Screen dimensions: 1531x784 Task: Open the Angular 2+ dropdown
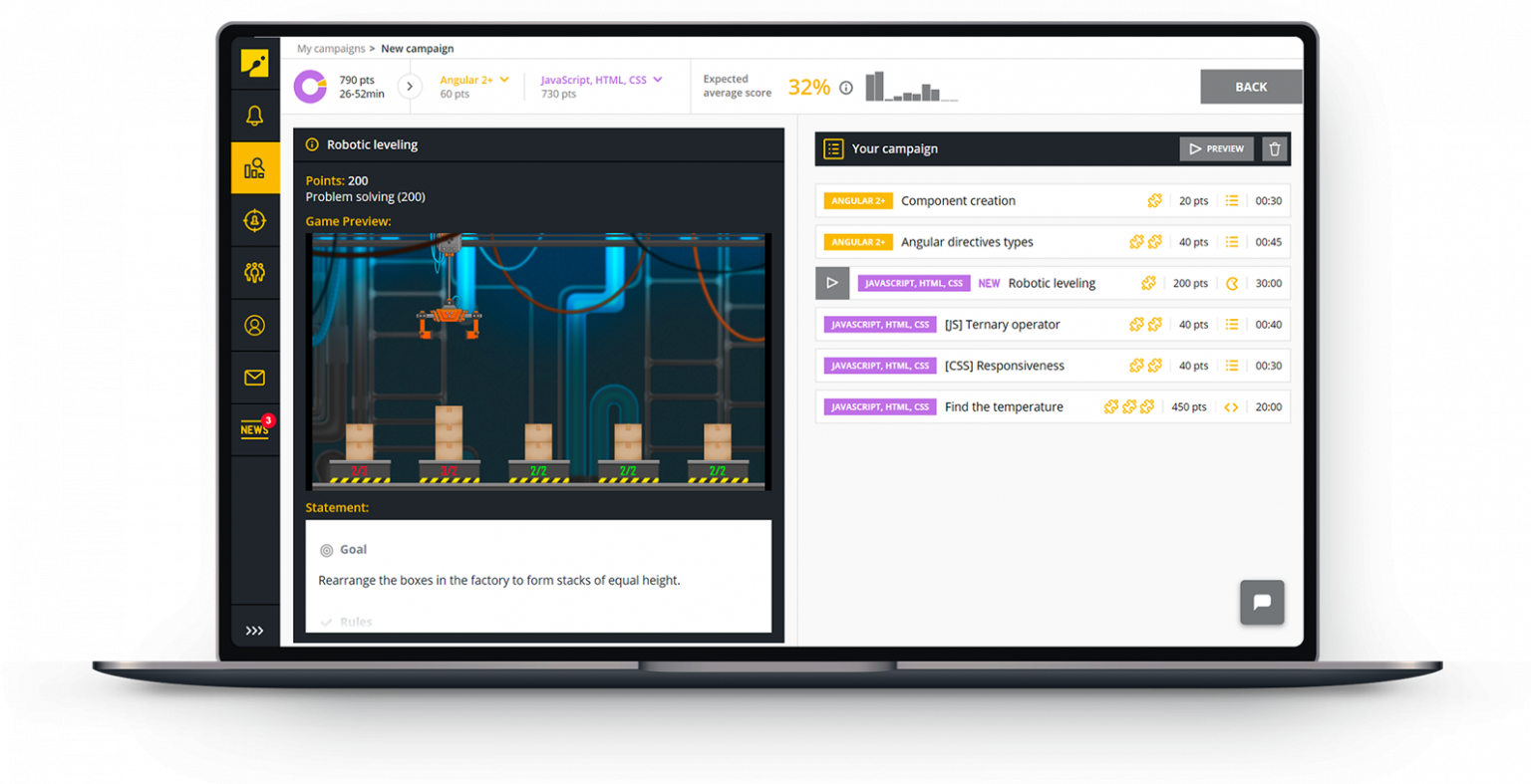tap(474, 79)
